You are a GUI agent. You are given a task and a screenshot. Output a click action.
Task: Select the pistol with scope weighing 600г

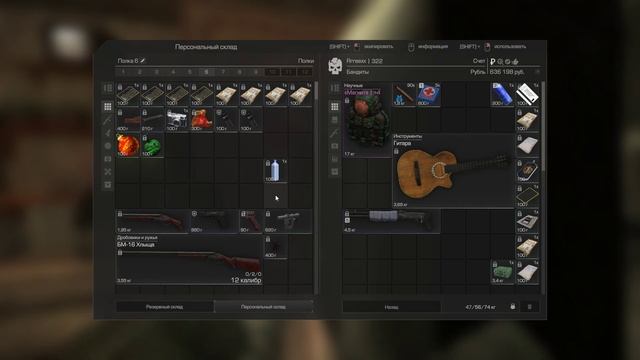click(288, 221)
